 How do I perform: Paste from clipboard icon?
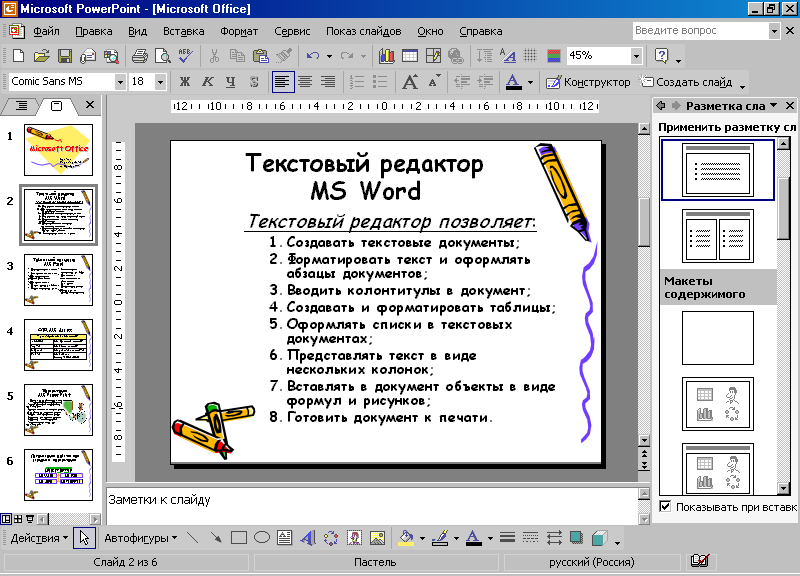260,56
